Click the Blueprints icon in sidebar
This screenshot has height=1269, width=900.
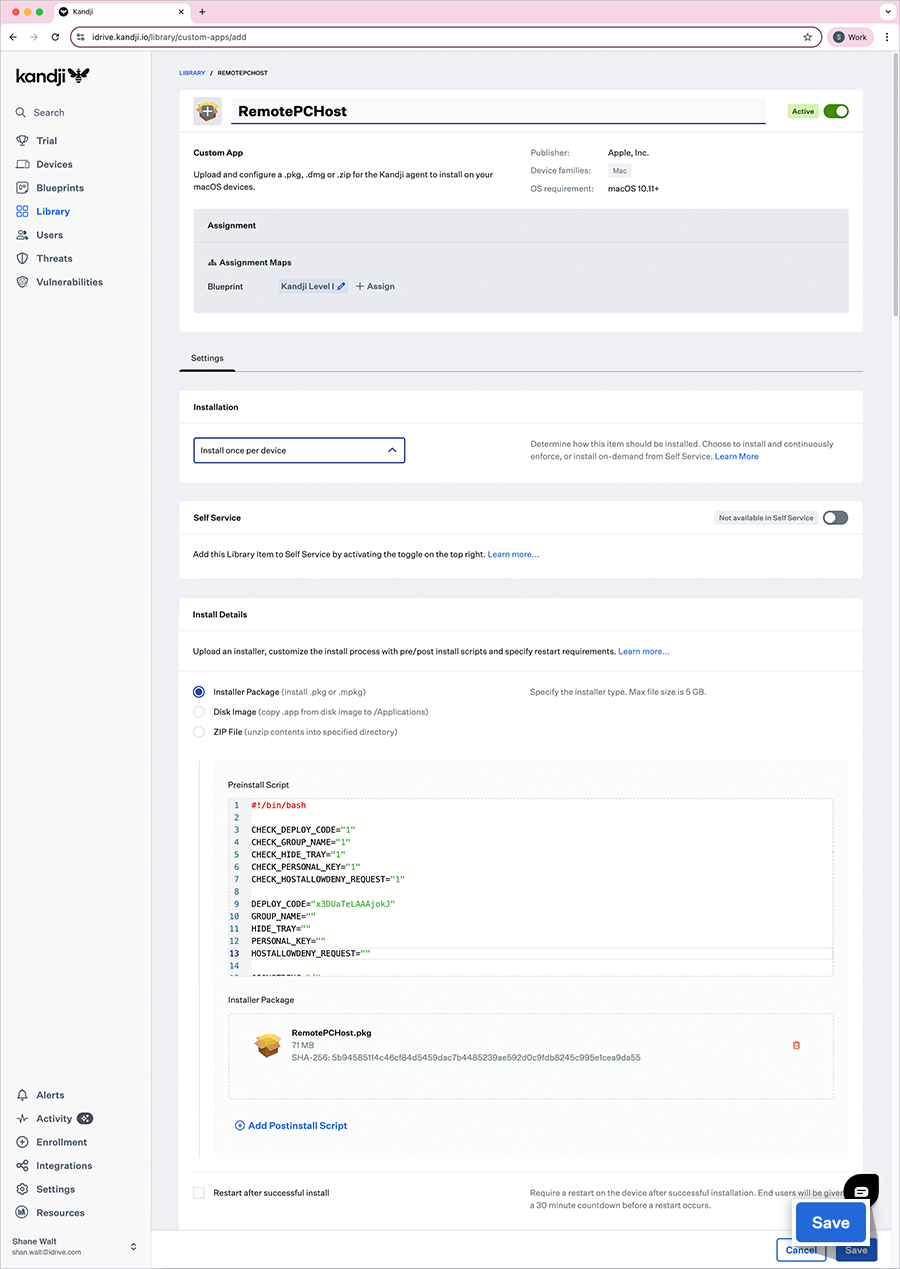pyautogui.click(x=22, y=188)
